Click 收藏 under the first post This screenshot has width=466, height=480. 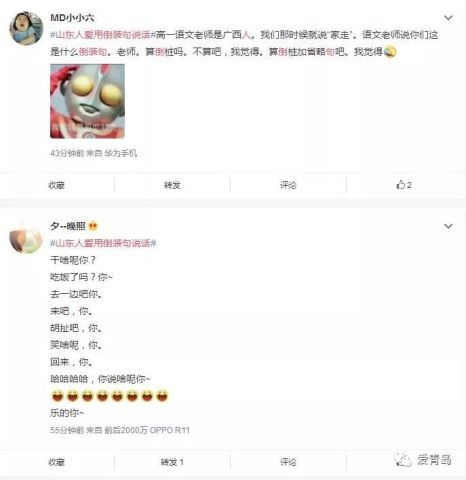pyautogui.click(x=56, y=185)
